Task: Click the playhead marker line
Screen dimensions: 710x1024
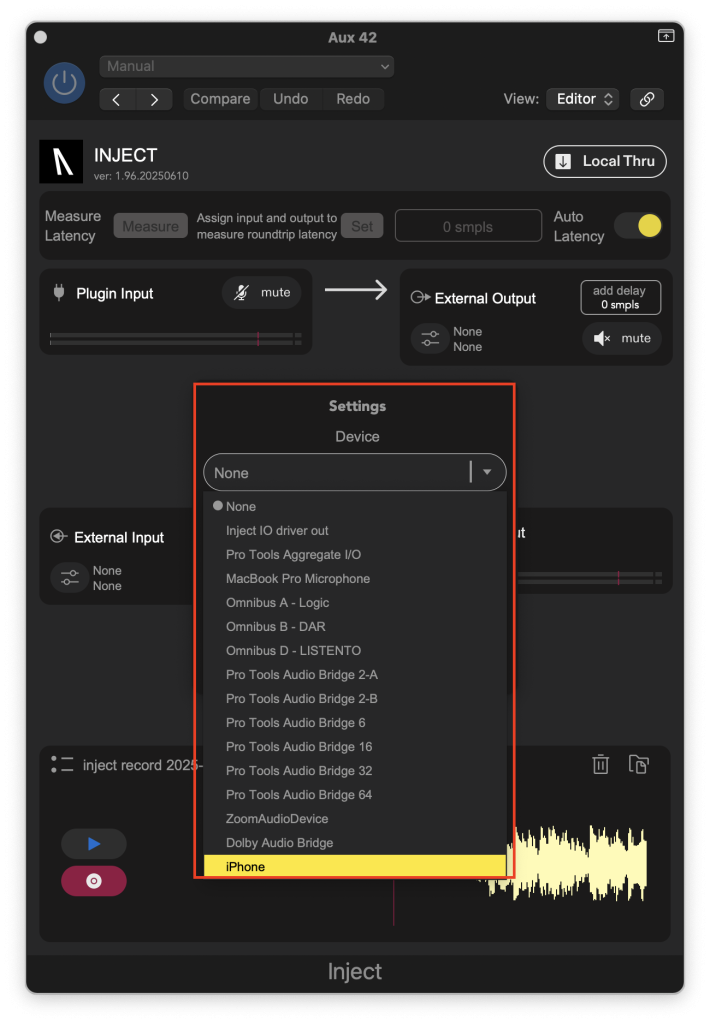Action: pos(393,902)
